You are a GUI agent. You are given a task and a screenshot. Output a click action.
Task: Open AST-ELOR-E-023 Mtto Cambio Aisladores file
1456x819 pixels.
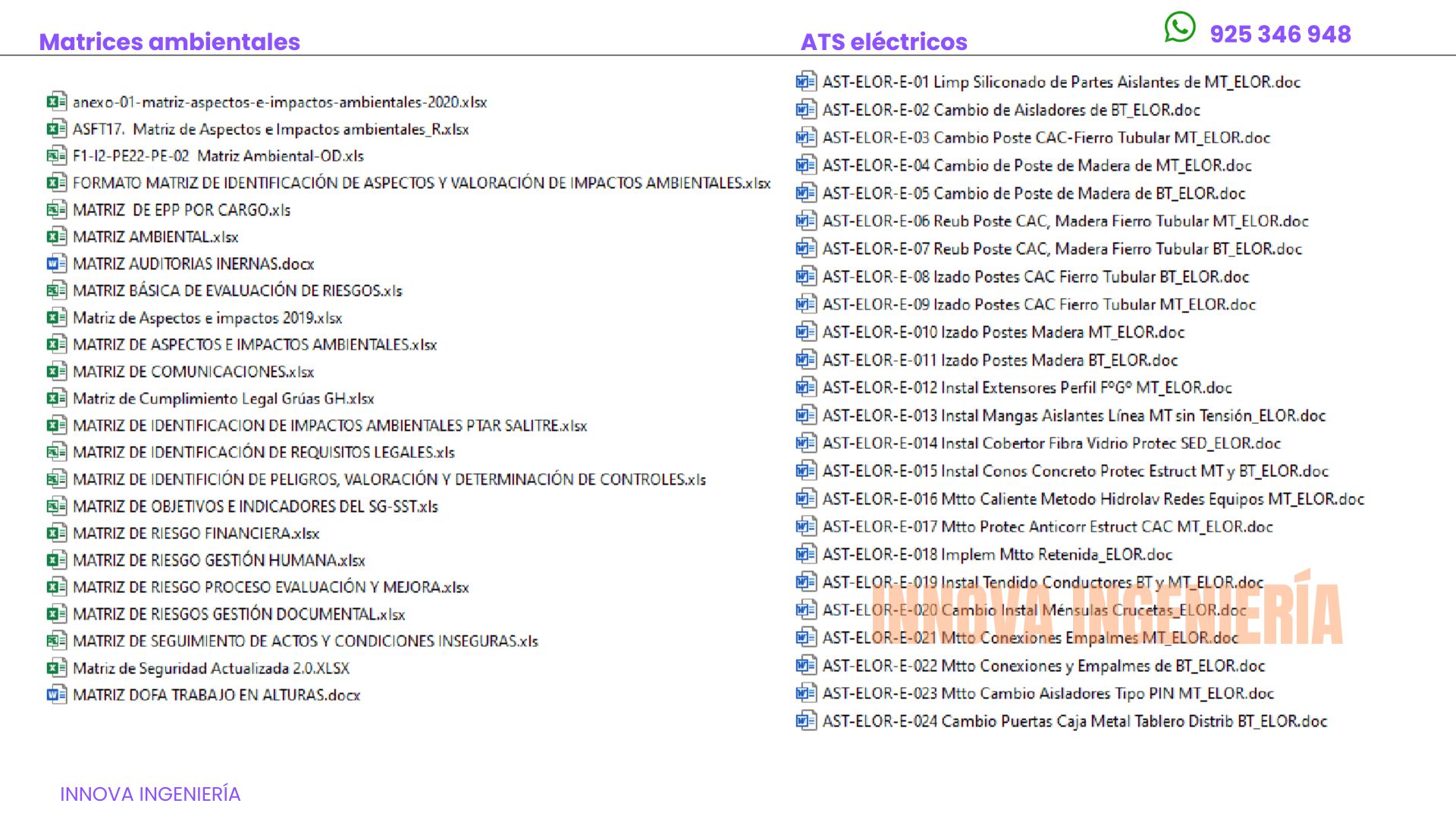[x=1047, y=693]
